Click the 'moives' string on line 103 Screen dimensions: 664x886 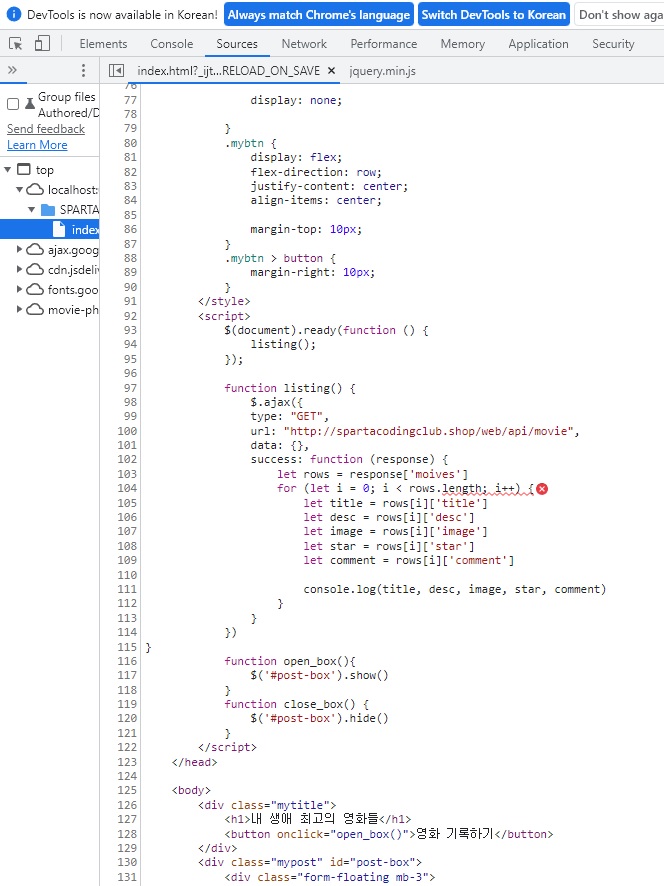pyautogui.click(x=435, y=474)
